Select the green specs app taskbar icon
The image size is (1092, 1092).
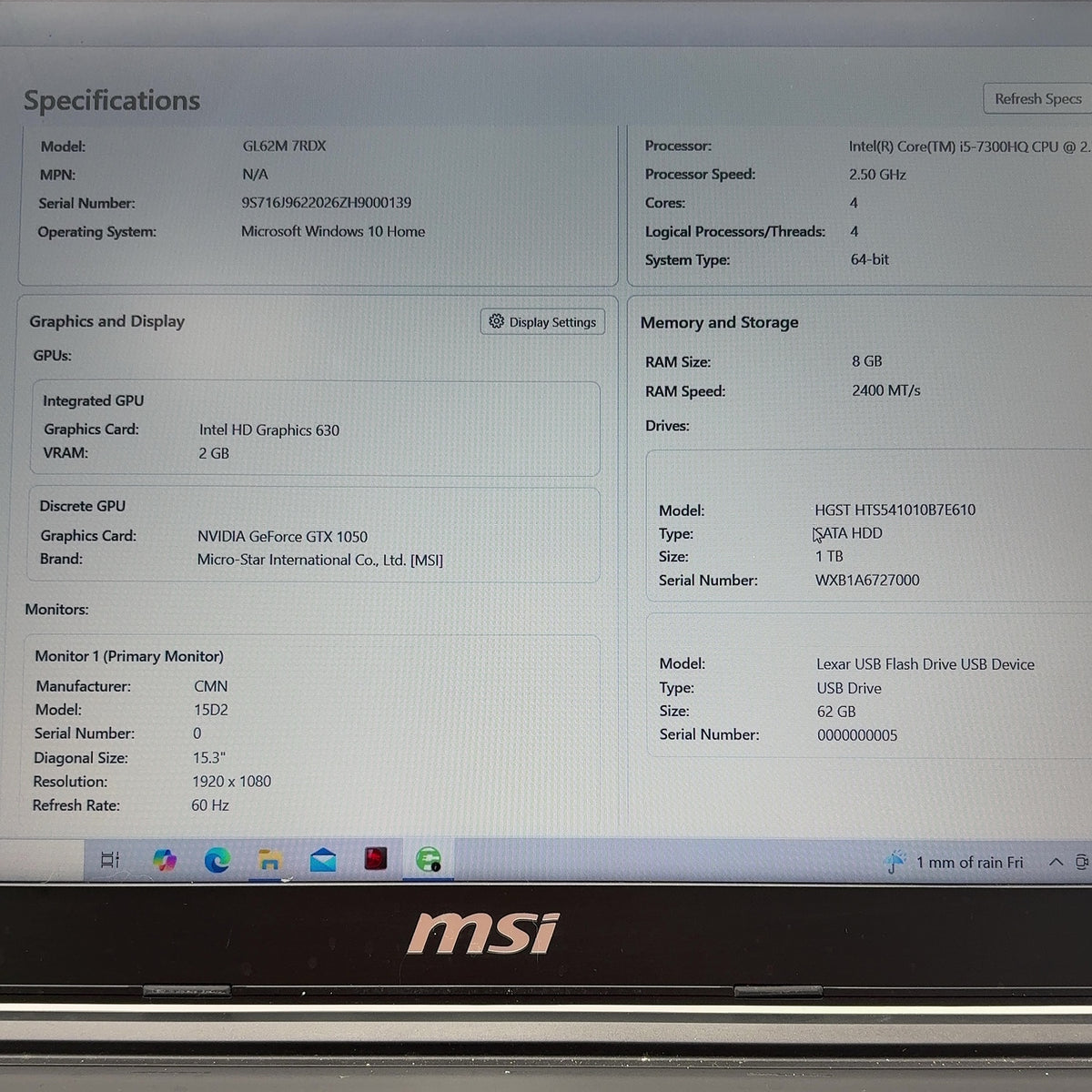click(x=429, y=859)
